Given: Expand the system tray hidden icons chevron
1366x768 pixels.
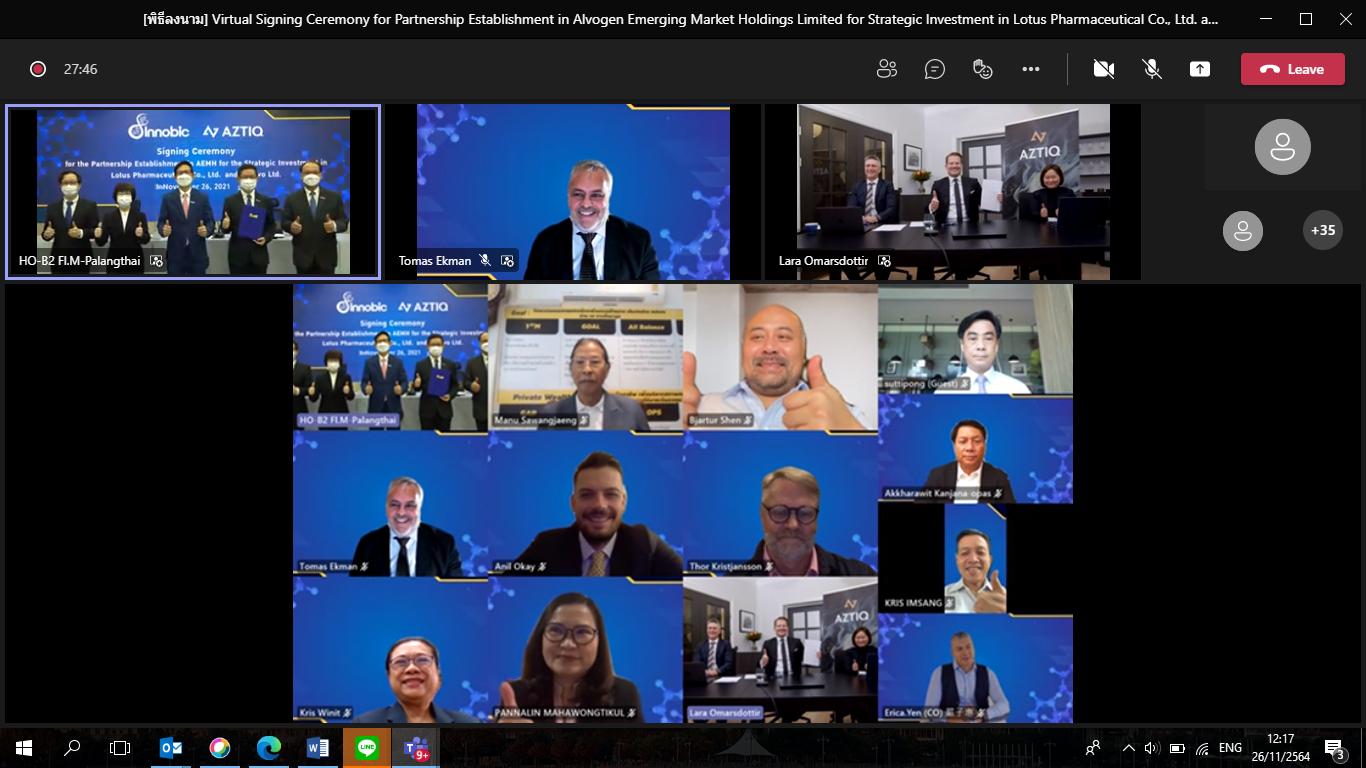Looking at the screenshot, I should pyautogui.click(x=1129, y=748).
